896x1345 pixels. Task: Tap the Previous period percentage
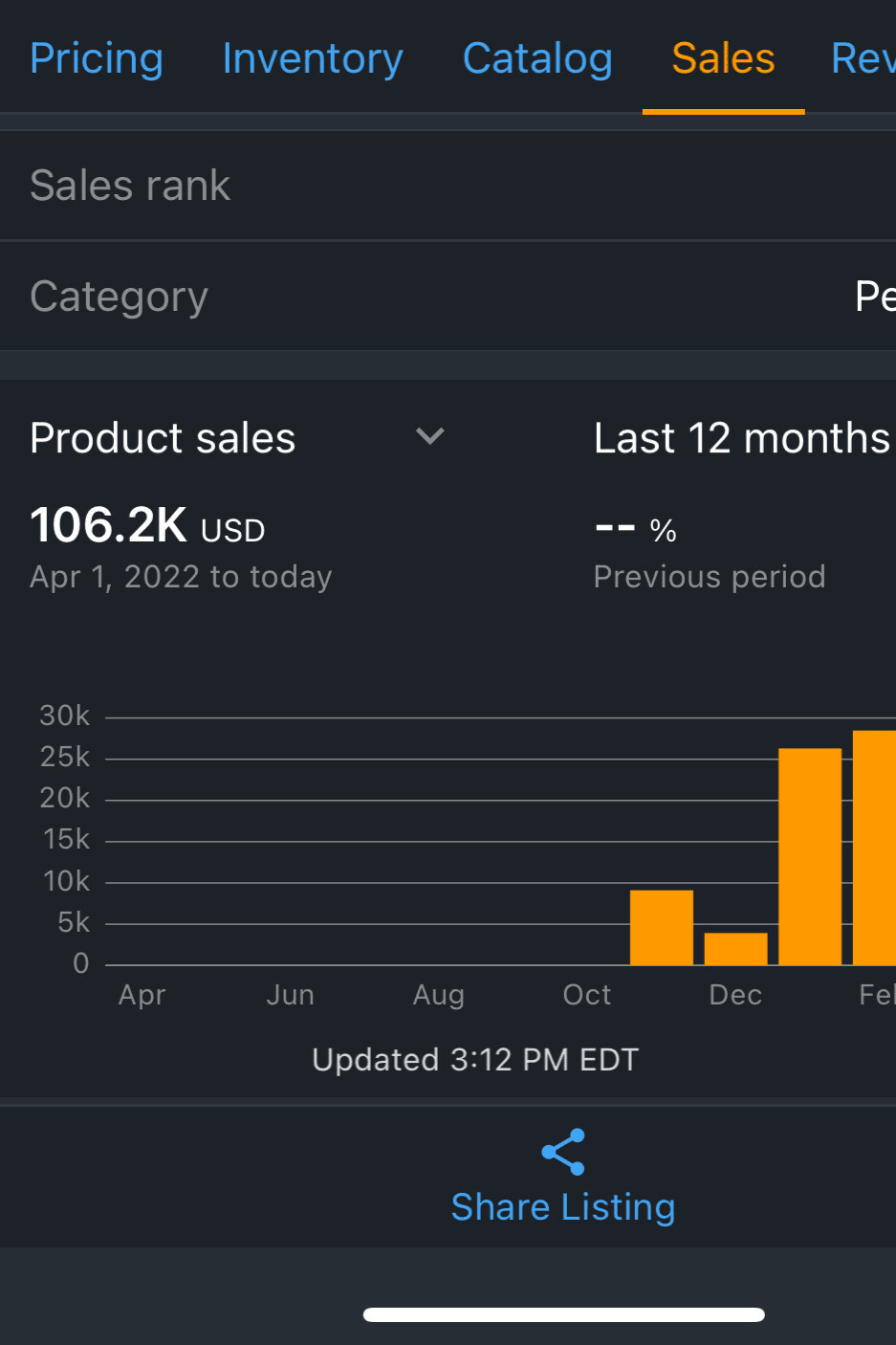point(635,529)
